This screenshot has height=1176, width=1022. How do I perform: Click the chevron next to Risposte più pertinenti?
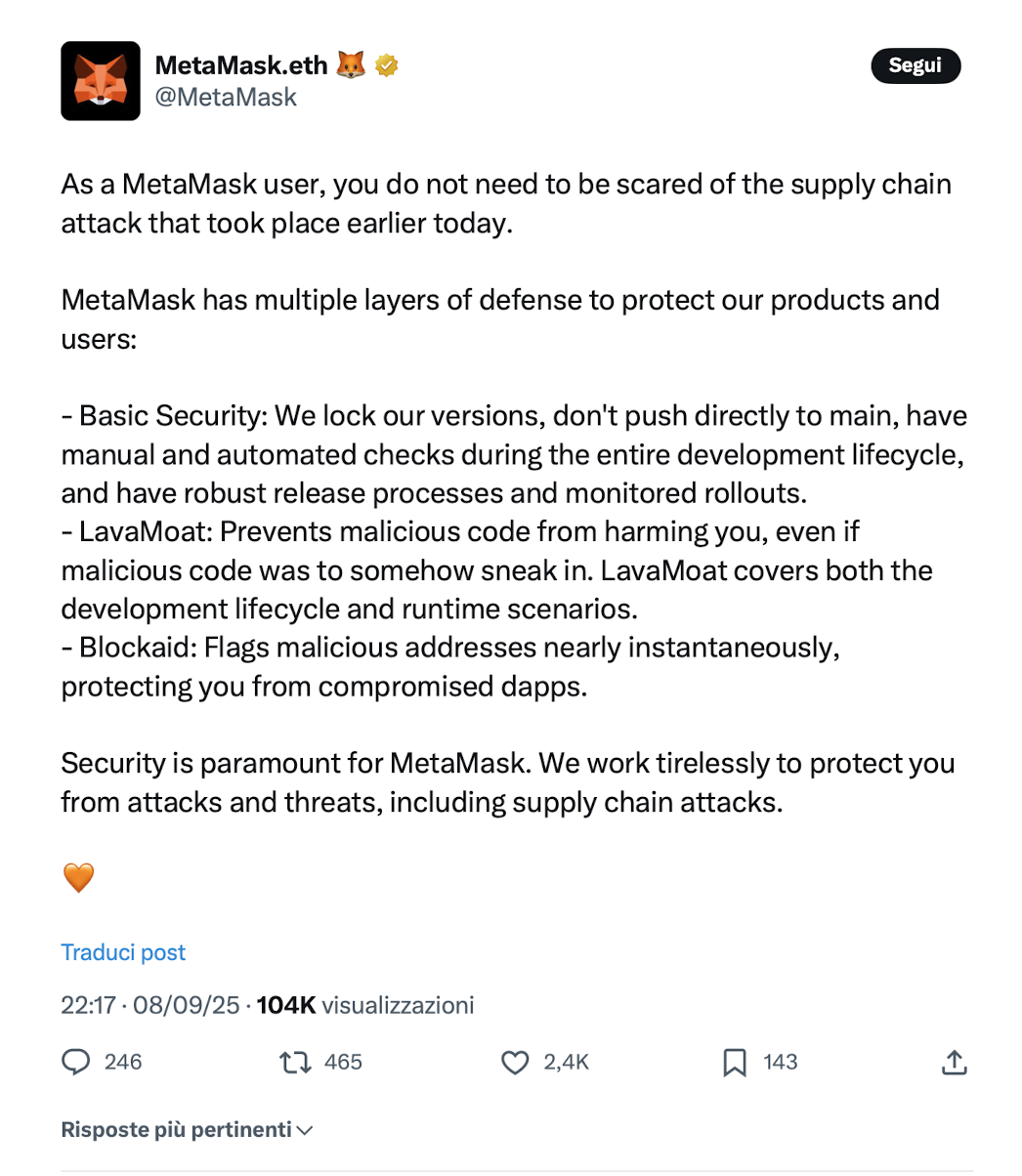[305, 1131]
